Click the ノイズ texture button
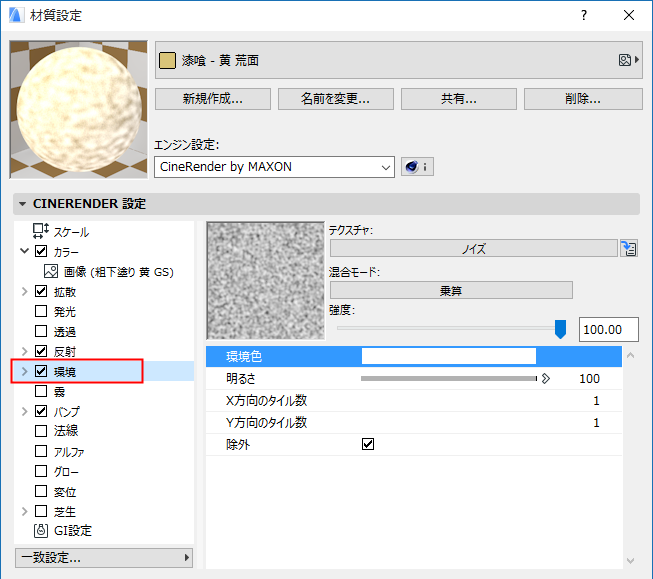 pyautogui.click(x=474, y=249)
